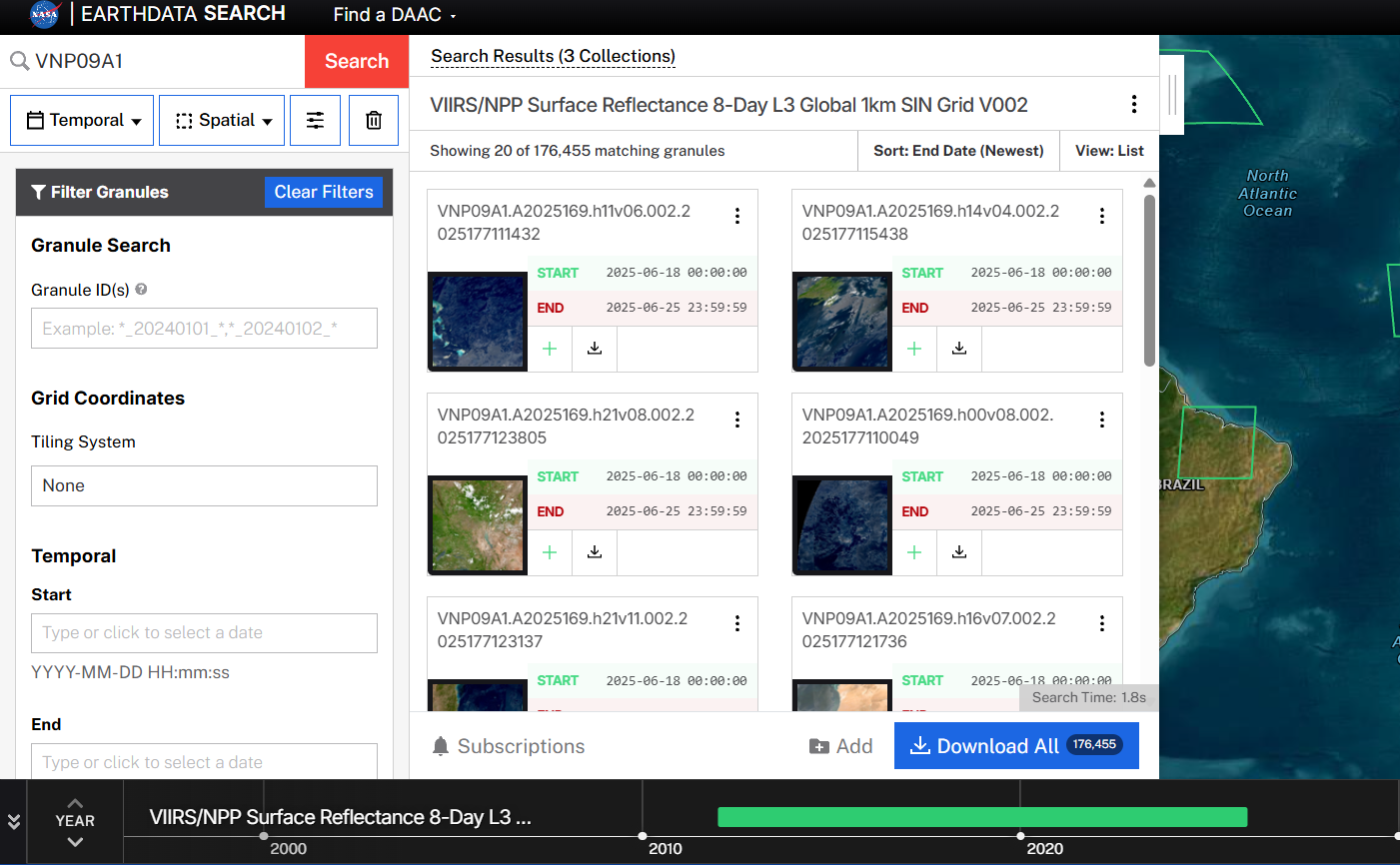Viewport: 1400px width, 865px height.
Task: Open more actions for h14v04 granule
Action: point(1102,216)
